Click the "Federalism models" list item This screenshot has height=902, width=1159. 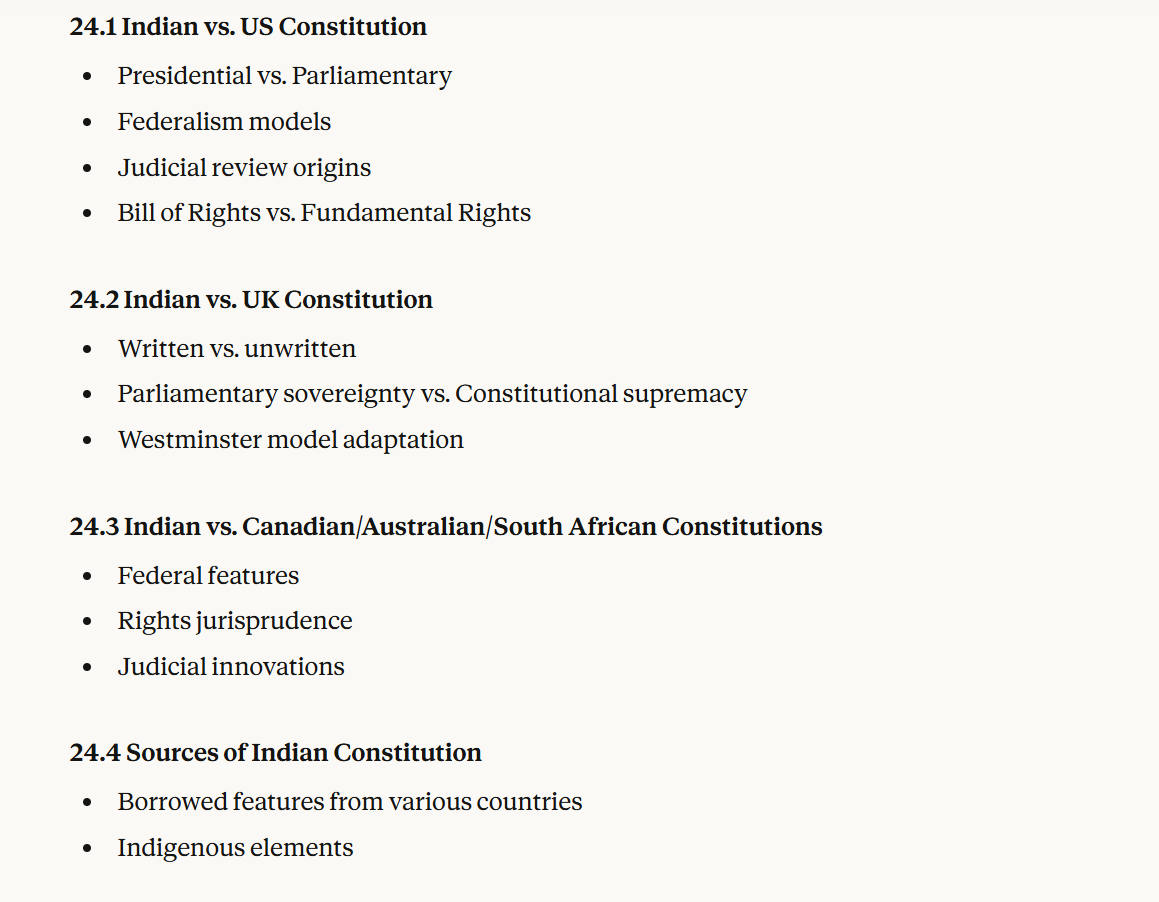[224, 122]
